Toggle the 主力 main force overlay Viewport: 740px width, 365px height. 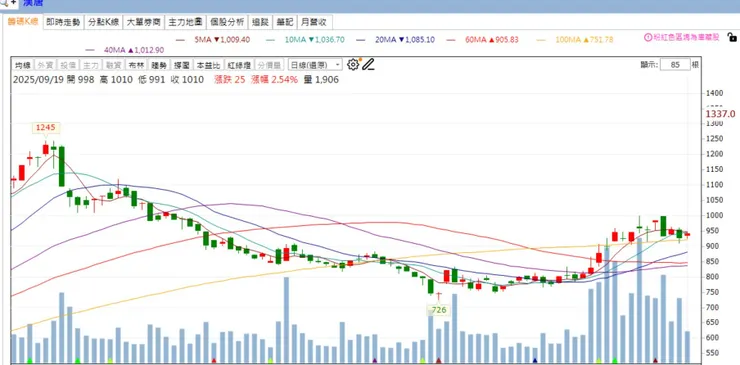(90, 65)
